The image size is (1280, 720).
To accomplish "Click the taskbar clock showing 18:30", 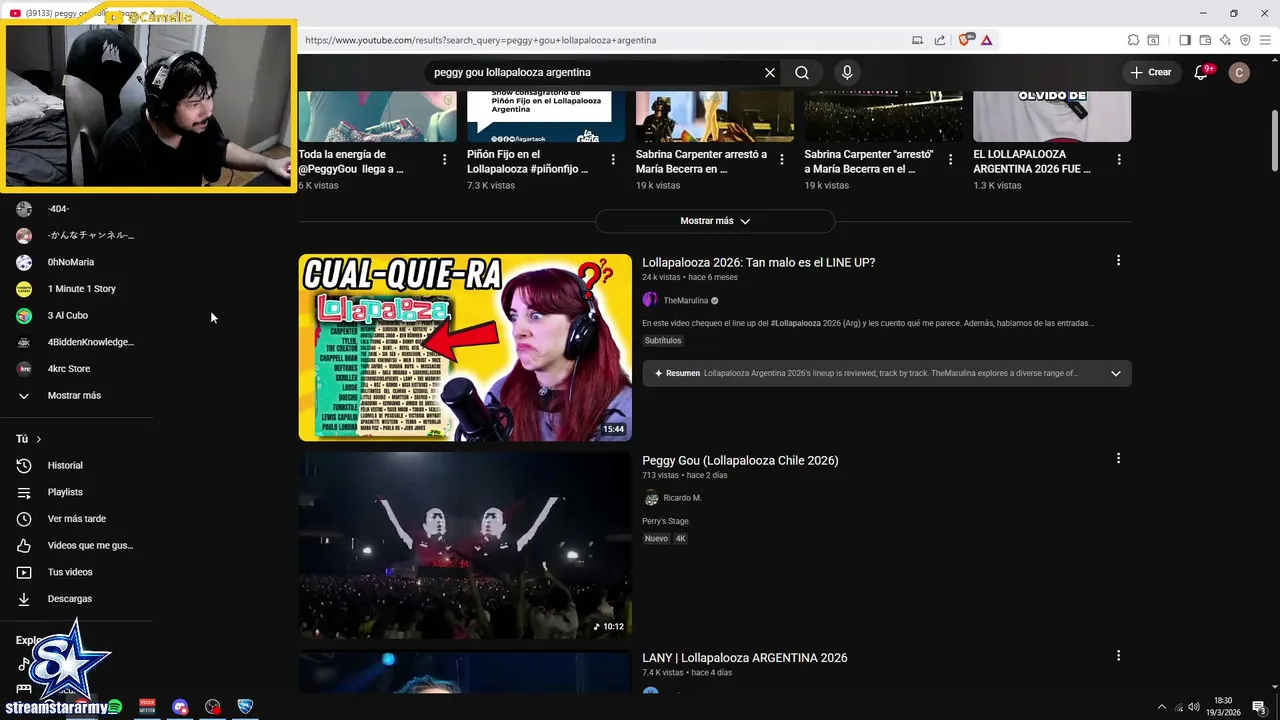I will pyautogui.click(x=1223, y=707).
